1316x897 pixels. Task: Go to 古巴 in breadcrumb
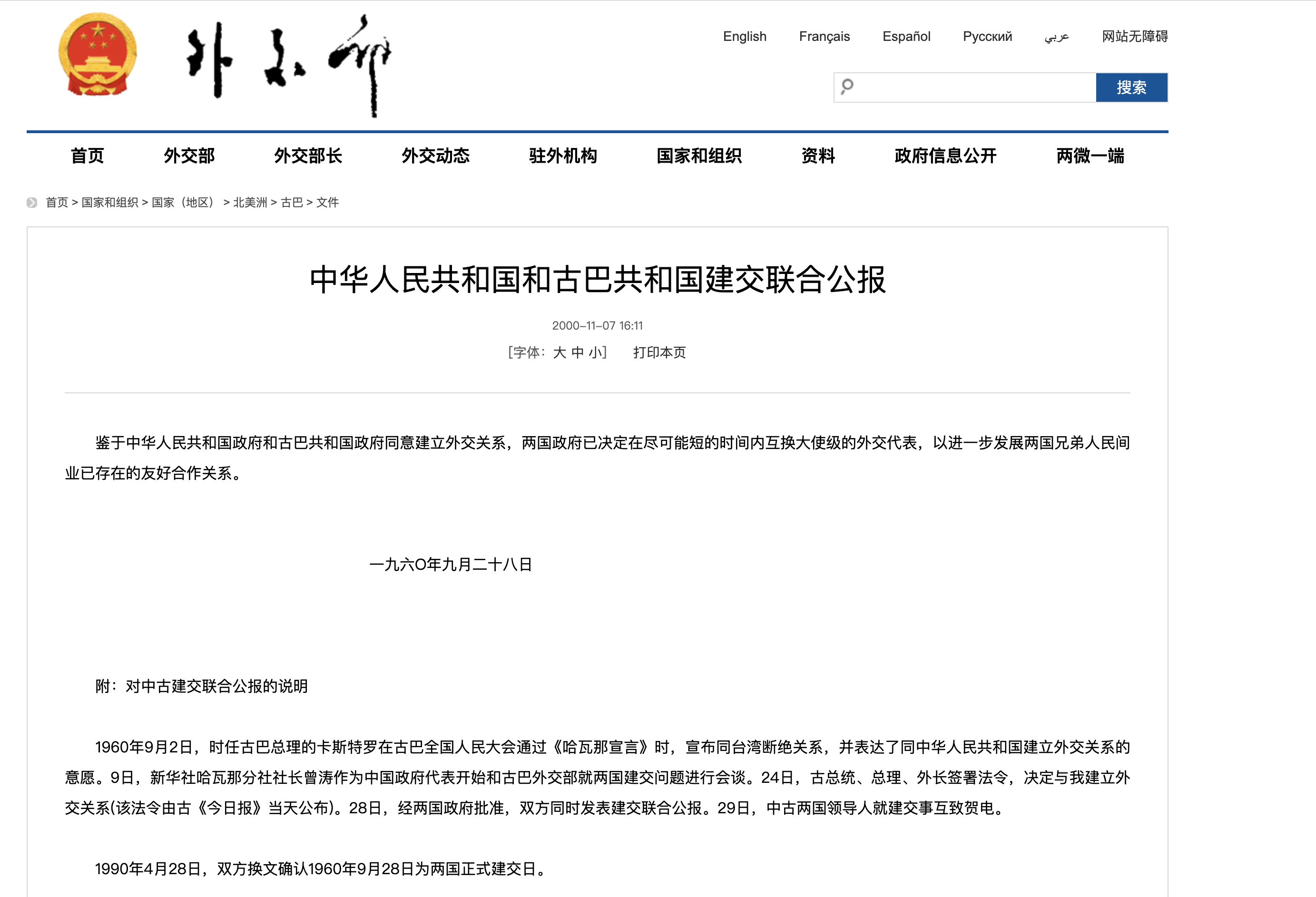tap(292, 203)
